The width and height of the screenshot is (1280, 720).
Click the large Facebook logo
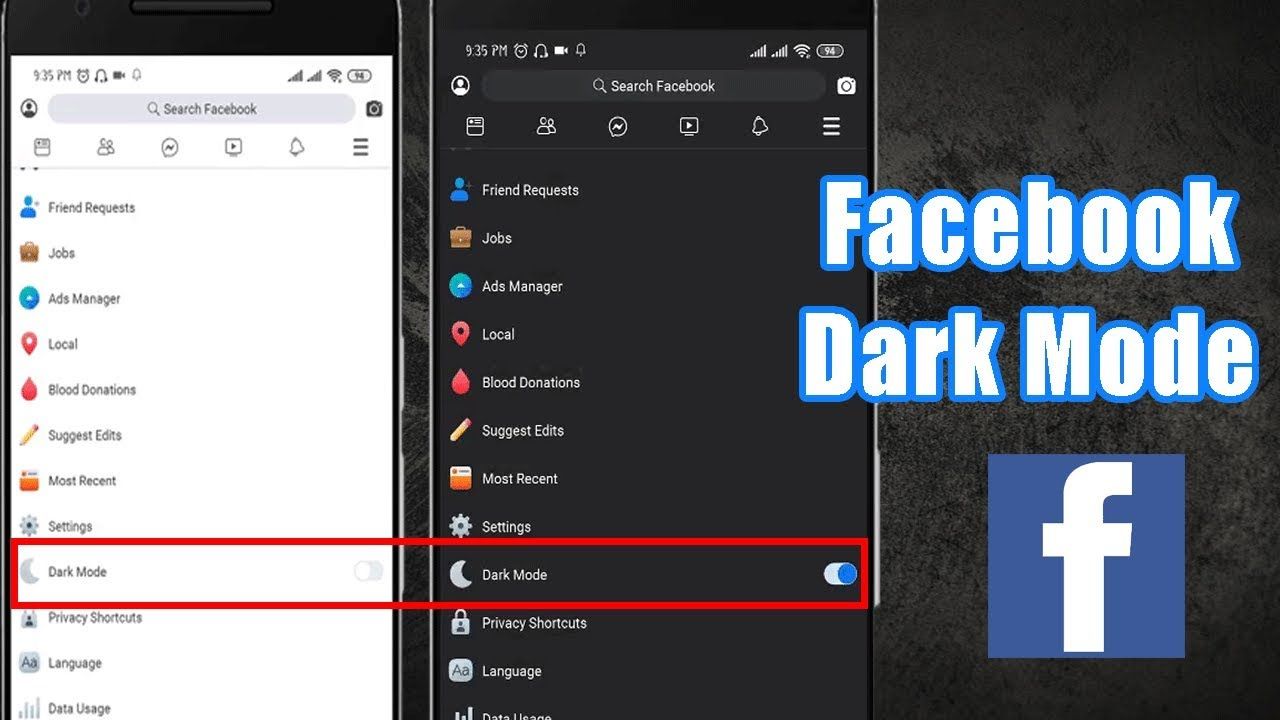1086,556
